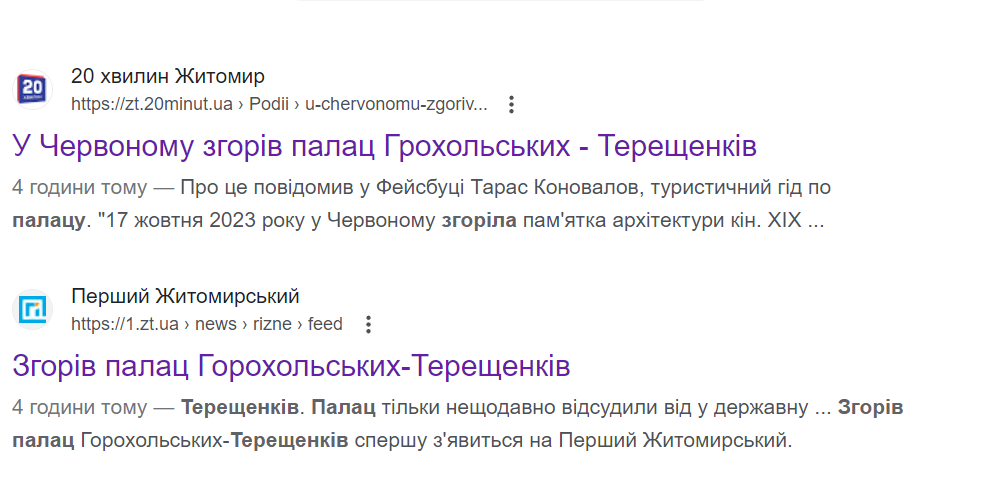Viewport: 994px width, 499px height.
Task: Click the https://1.zt.ua URL text
Action: pos(125,324)
